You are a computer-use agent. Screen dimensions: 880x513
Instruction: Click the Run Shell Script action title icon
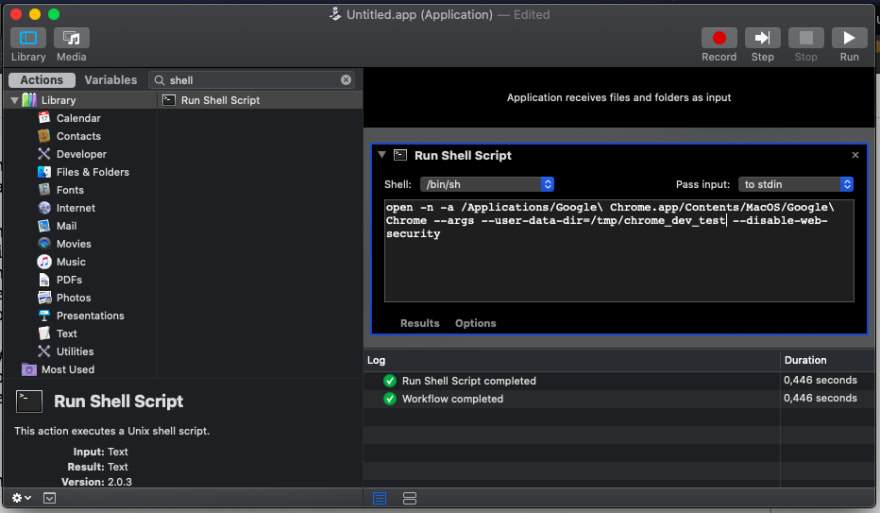coord(400,155)
